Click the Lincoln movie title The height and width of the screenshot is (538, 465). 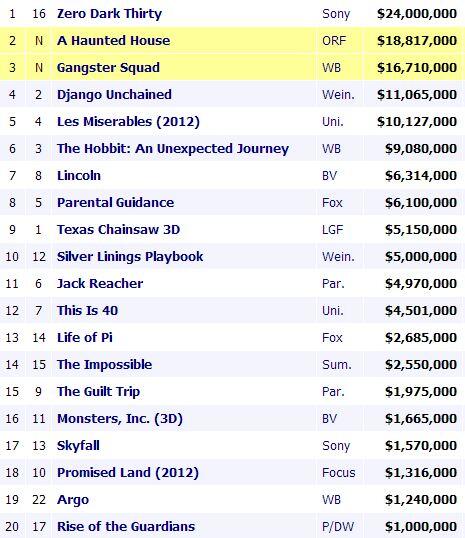click(x=79, y=175)
